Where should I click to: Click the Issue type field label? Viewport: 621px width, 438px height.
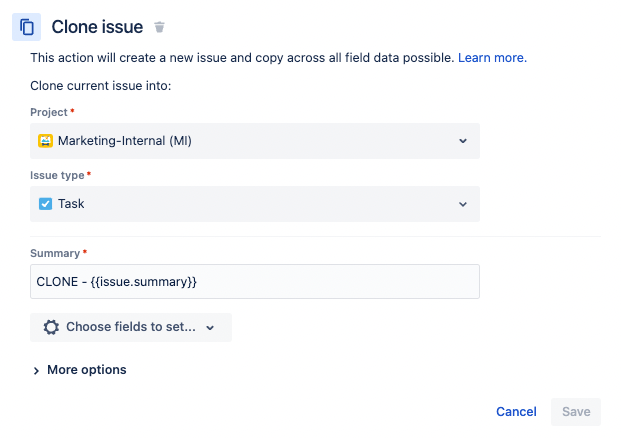[59, 175]
